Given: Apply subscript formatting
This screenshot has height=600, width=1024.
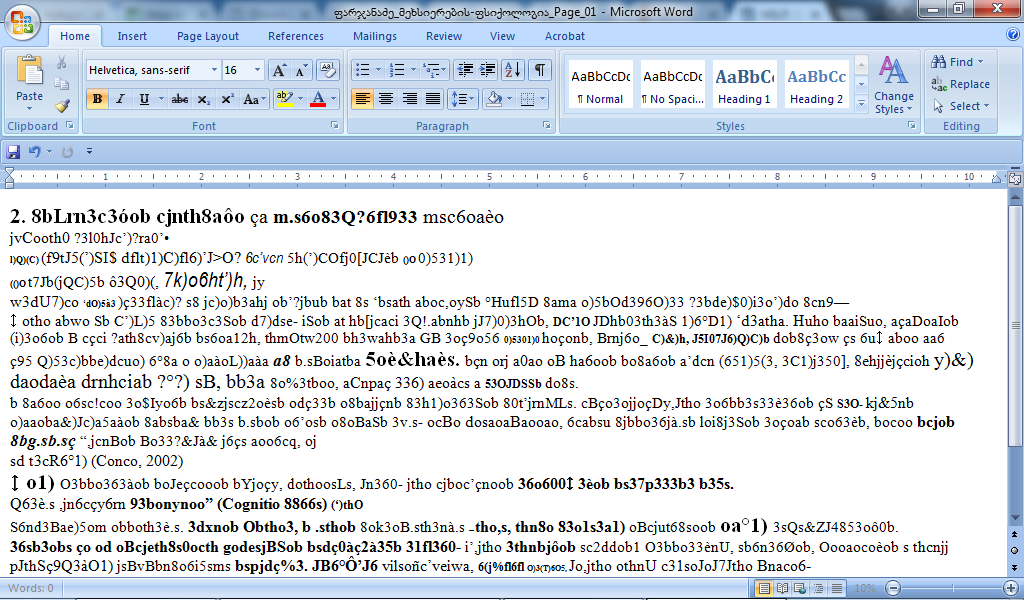Looking at the screenshot, I should (204, 99).
